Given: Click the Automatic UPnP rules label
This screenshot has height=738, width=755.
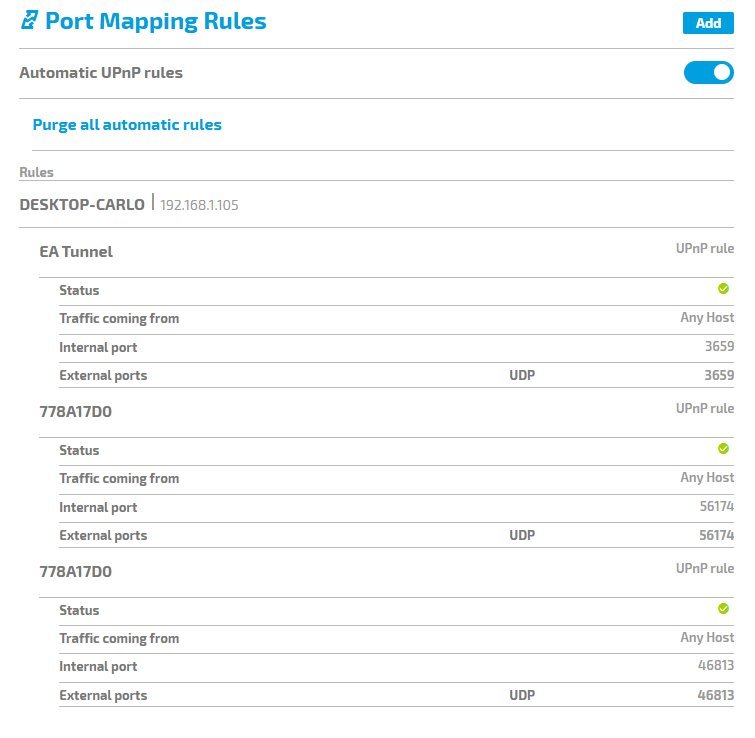Looking at the screenshot, I should pos(101,73).
